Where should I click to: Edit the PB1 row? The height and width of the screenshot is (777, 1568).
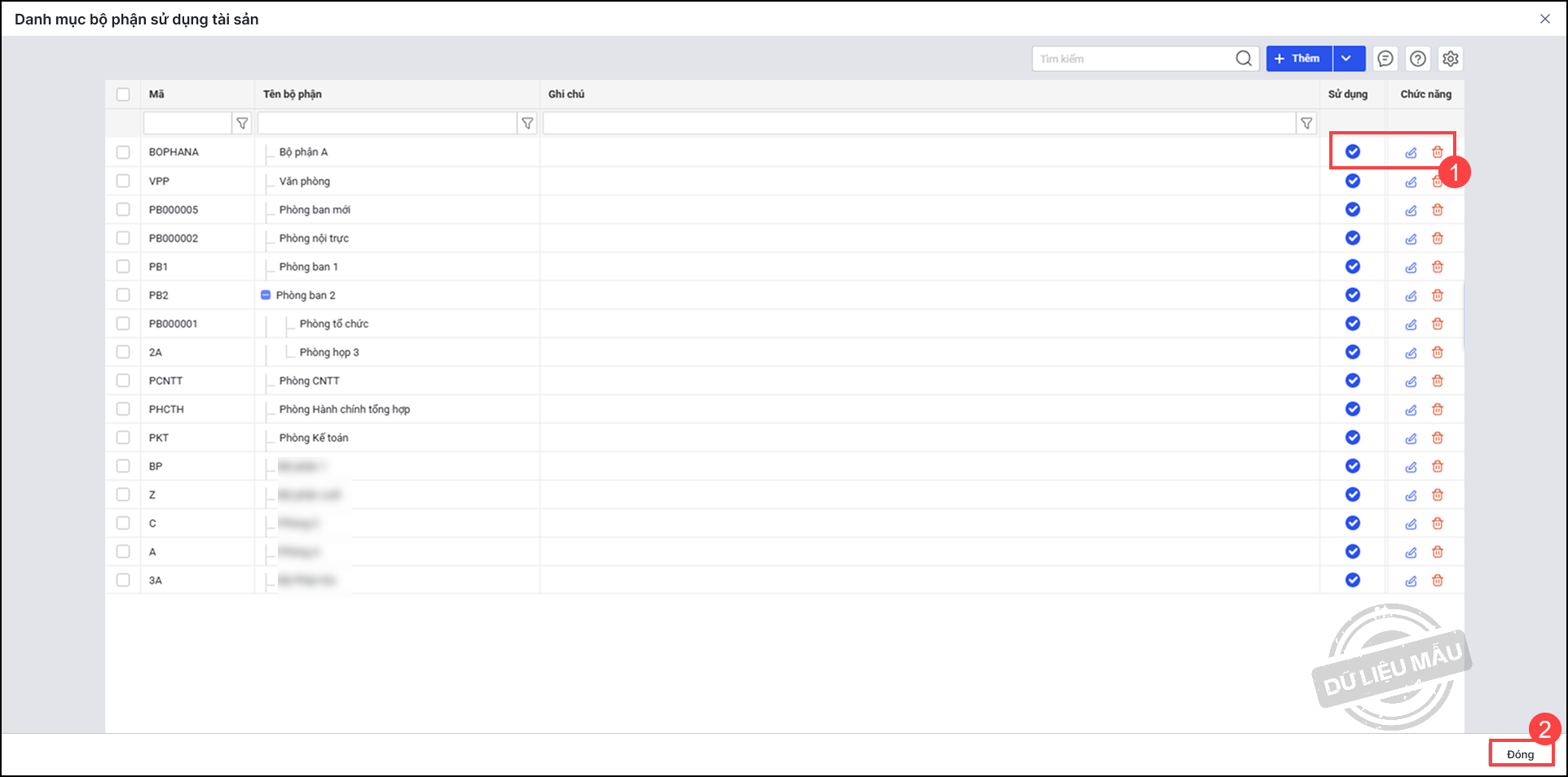pos(1411,267)
